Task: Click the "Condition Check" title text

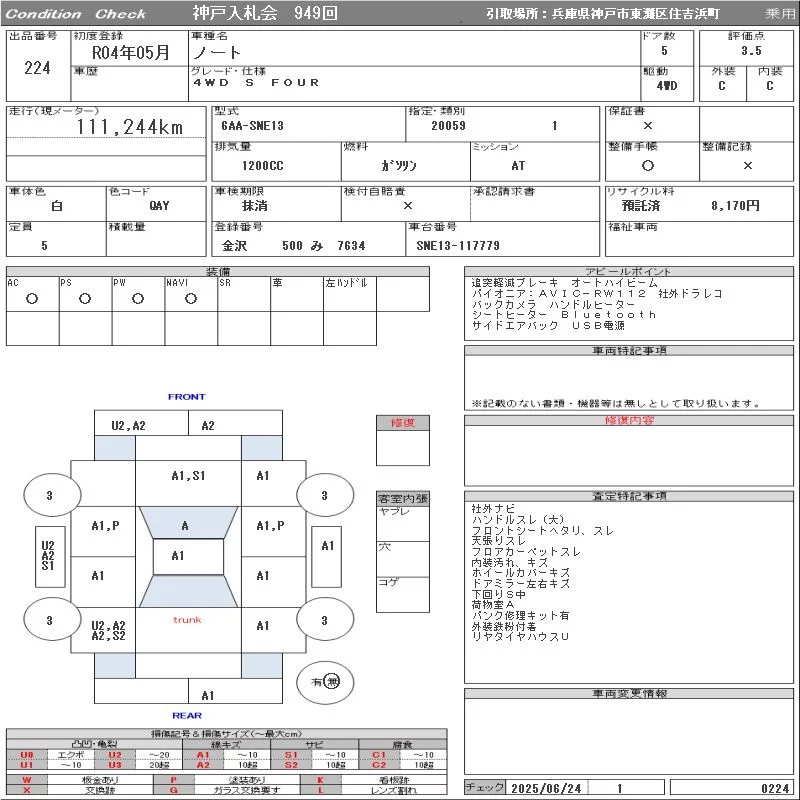Action: 76,14
